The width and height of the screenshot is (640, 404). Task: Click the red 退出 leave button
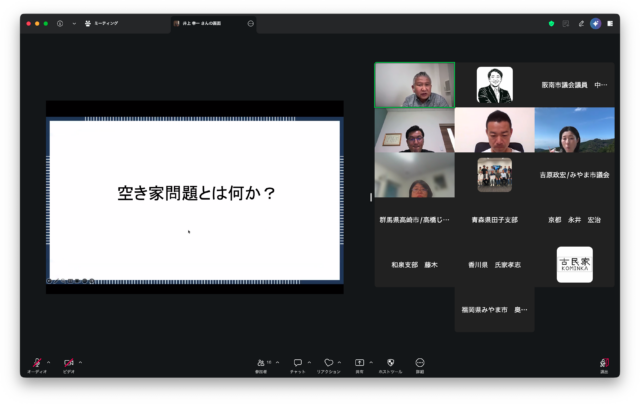(604, 364)
